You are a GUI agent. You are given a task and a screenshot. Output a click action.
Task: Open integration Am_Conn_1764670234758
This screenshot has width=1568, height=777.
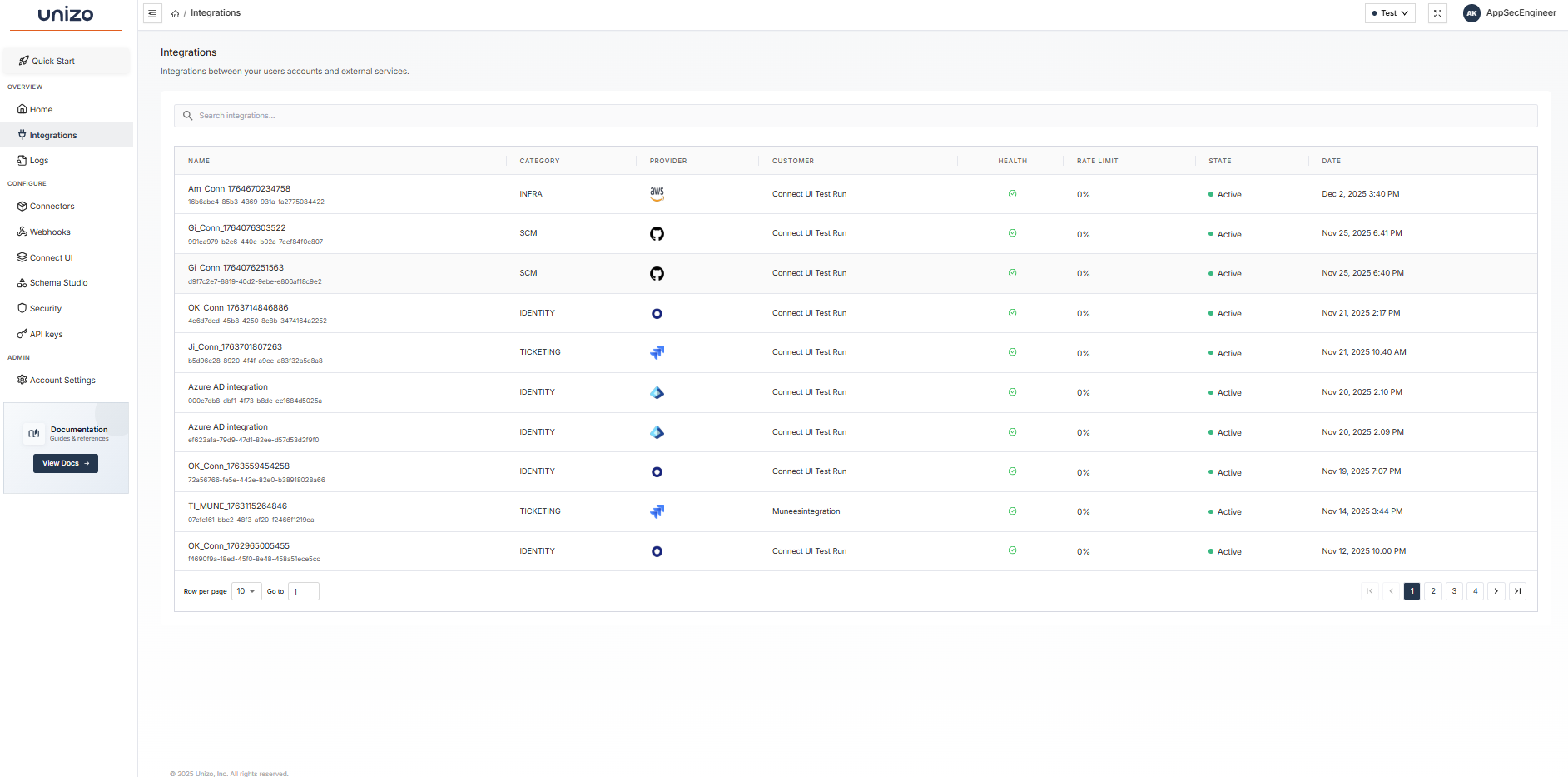pos(240,189)
